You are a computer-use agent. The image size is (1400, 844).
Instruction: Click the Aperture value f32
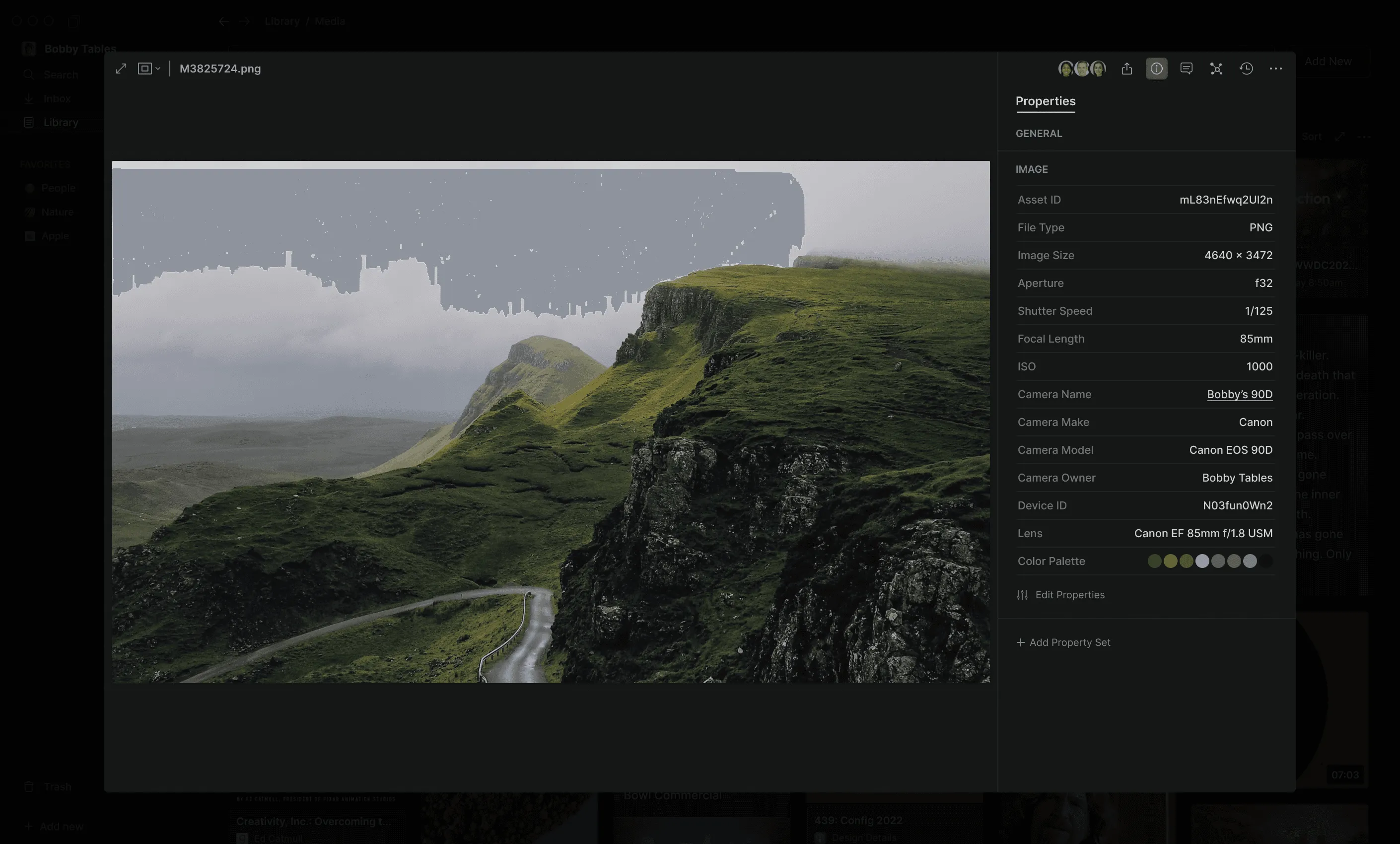point(1263,283)
